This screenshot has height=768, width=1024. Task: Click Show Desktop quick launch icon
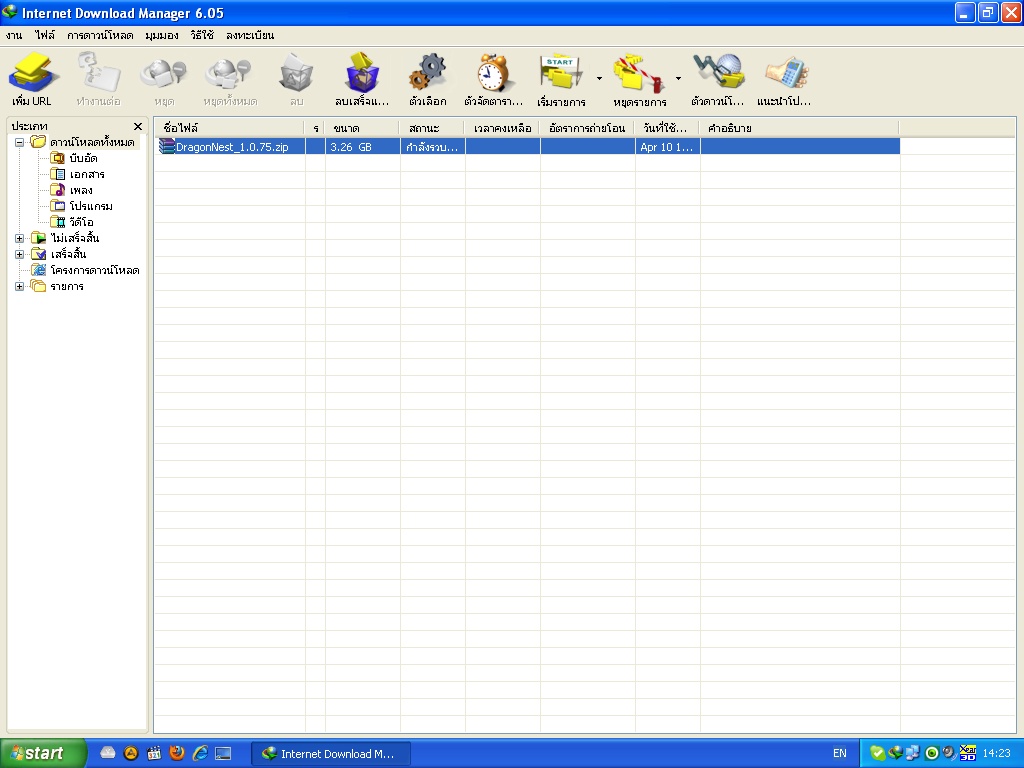pos(223,754)
